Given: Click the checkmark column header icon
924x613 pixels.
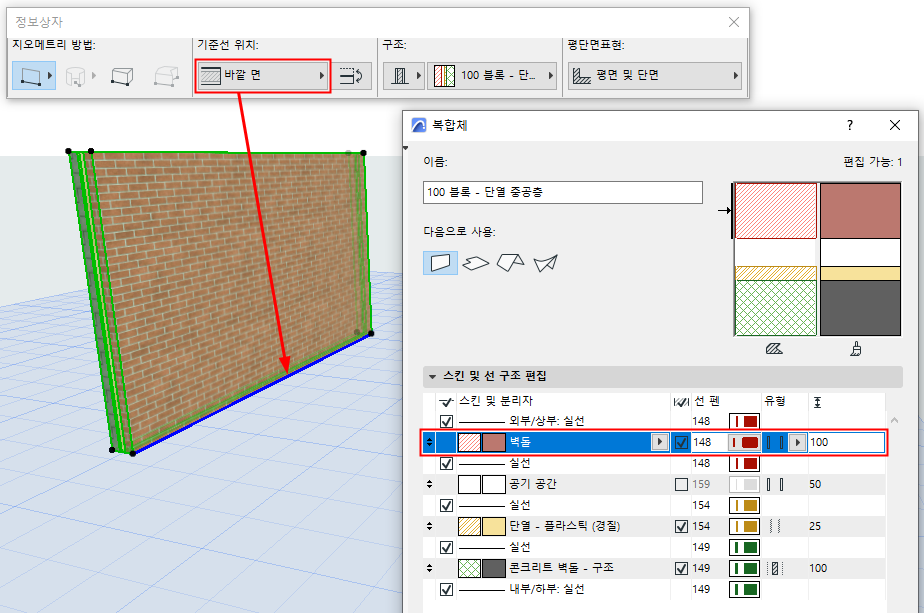Looking at the screenshot, I should 446,402.
